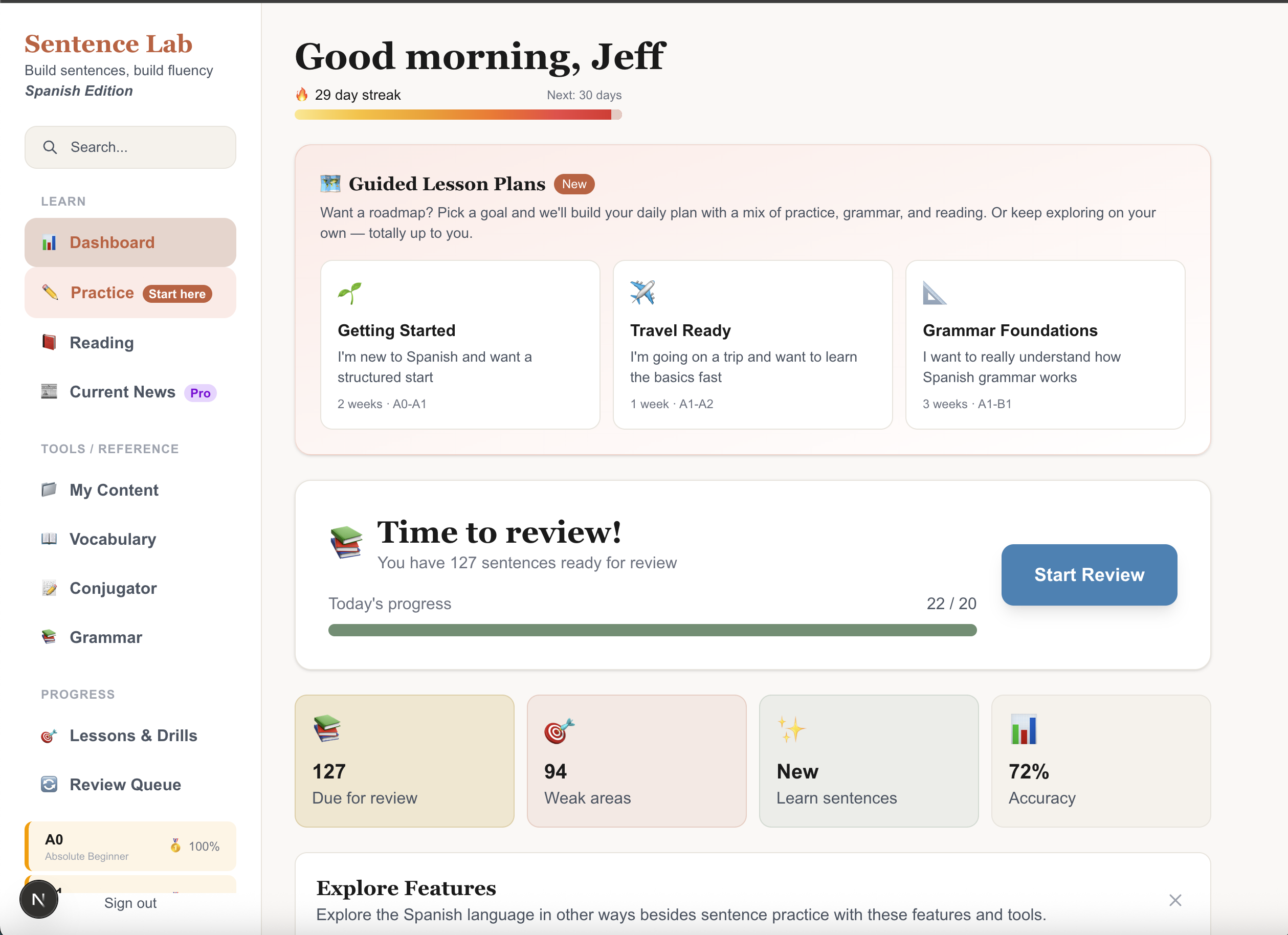Click the Sentence Lab logo title
The image size is (1288, 935).
click(108, 43)
